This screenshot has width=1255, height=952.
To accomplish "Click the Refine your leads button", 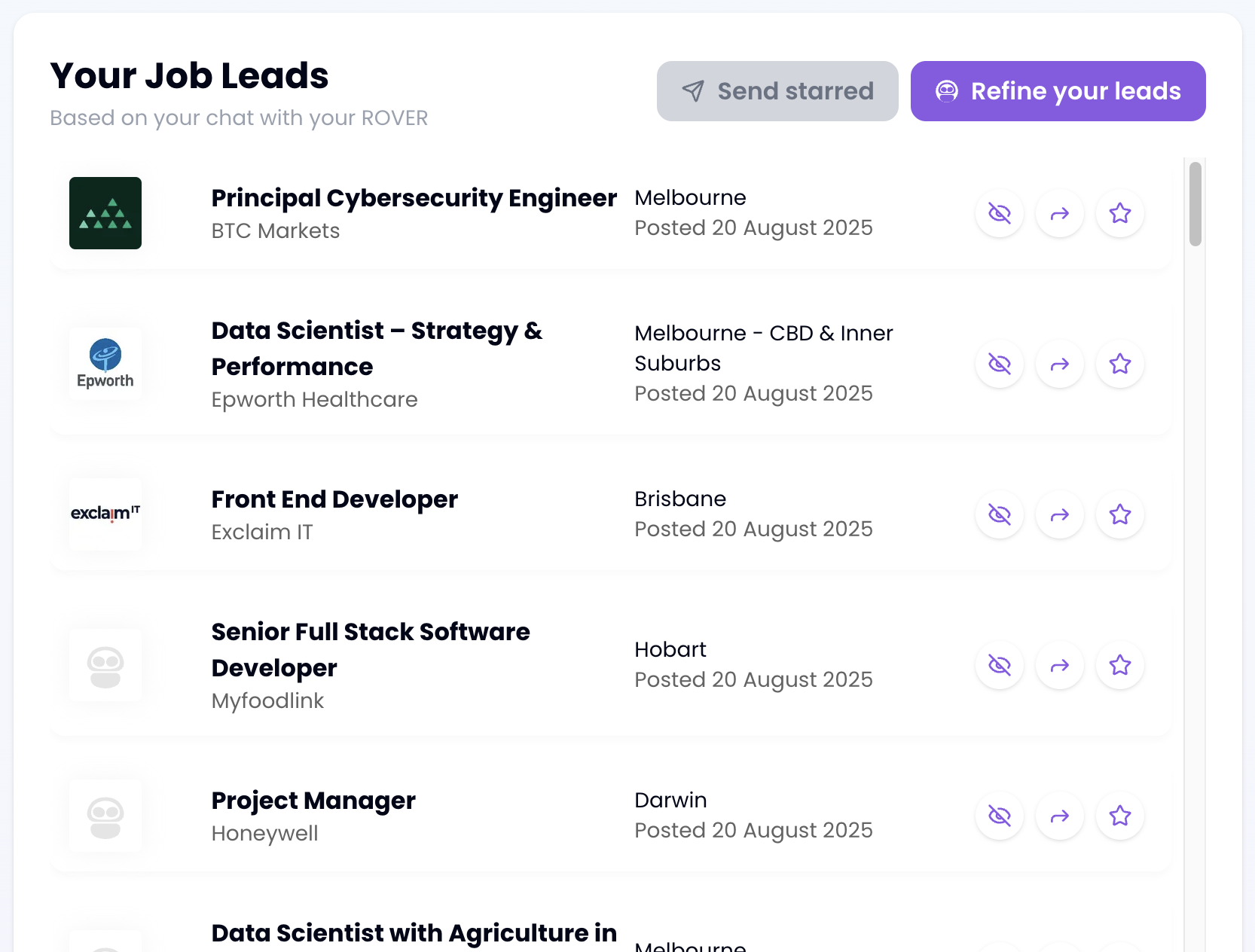I will (1058, 91).
